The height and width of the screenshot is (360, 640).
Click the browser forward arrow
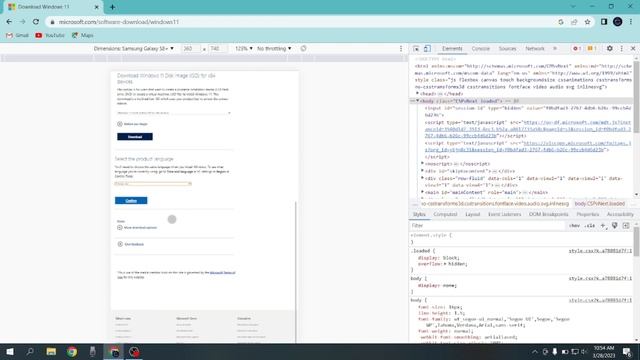tap(22, 22)
